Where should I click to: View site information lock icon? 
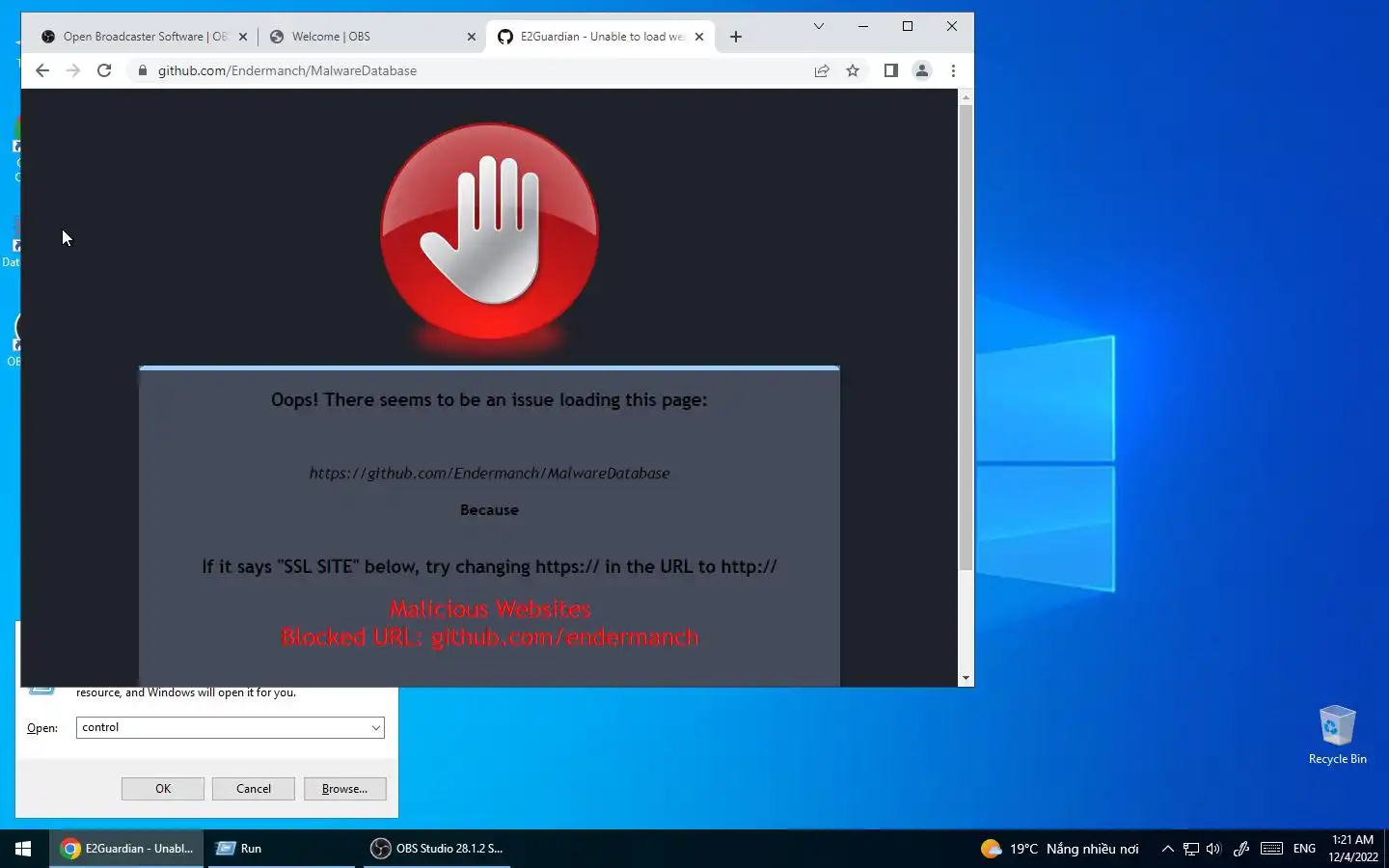(143, 70)
